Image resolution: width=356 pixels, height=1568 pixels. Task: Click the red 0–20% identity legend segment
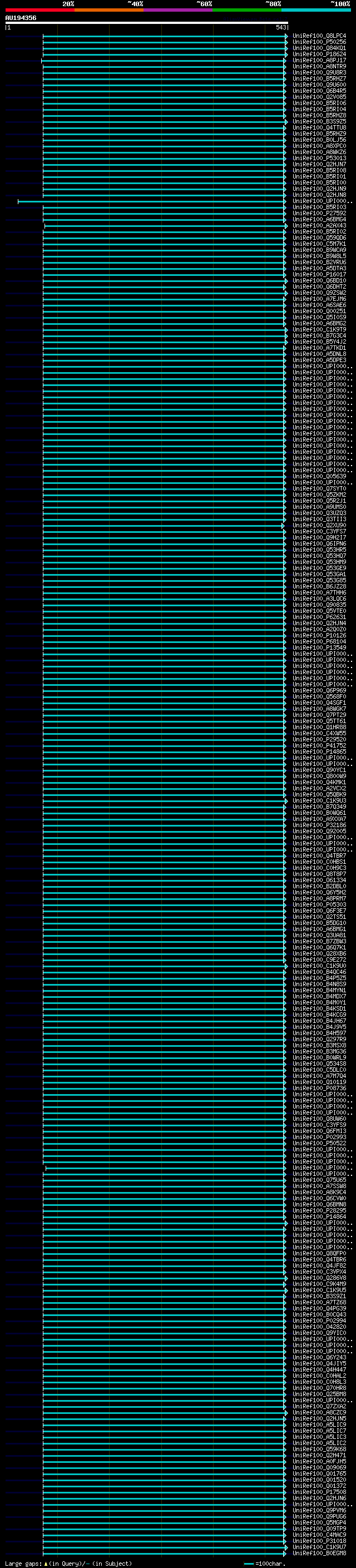tap(40, 10)
